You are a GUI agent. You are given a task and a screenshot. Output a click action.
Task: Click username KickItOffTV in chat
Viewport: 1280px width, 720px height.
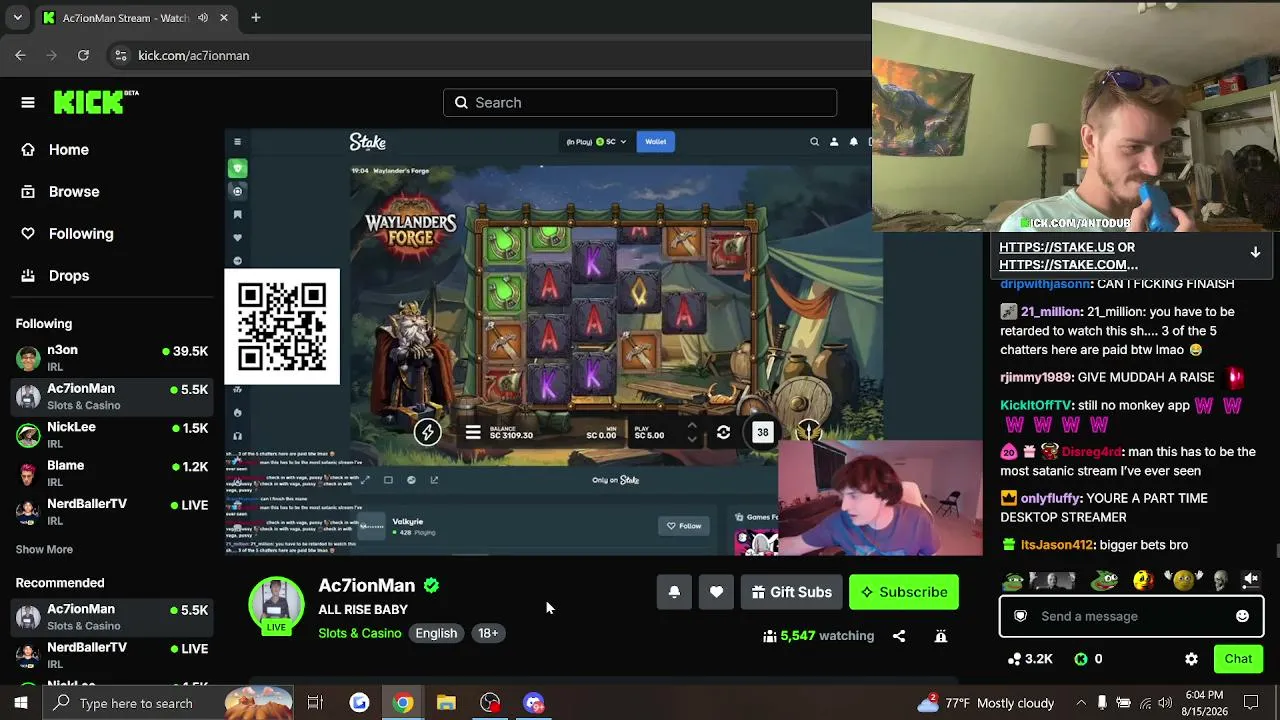point(1036,406)
